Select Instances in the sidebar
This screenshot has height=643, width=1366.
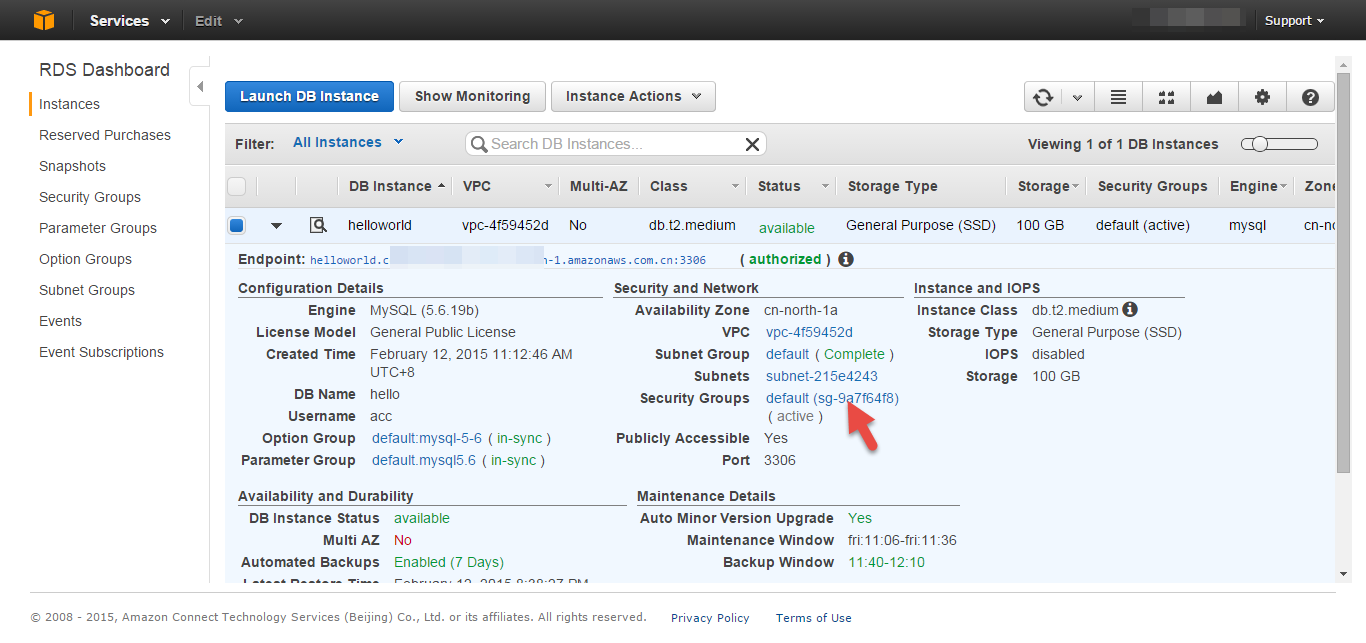(69, 104)
